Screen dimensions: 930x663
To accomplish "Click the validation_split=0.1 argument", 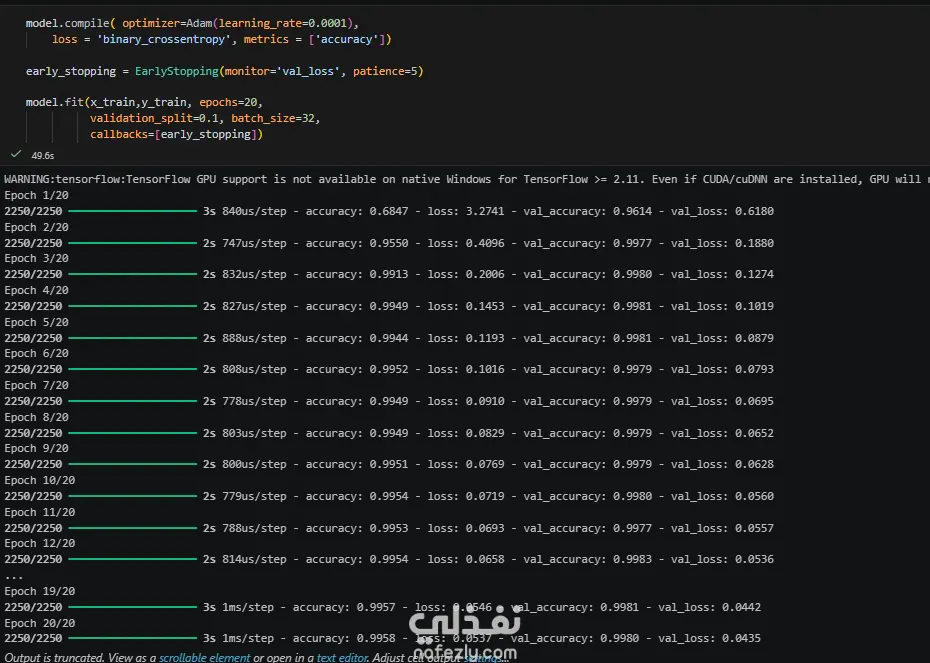I will tap(154, 118).
